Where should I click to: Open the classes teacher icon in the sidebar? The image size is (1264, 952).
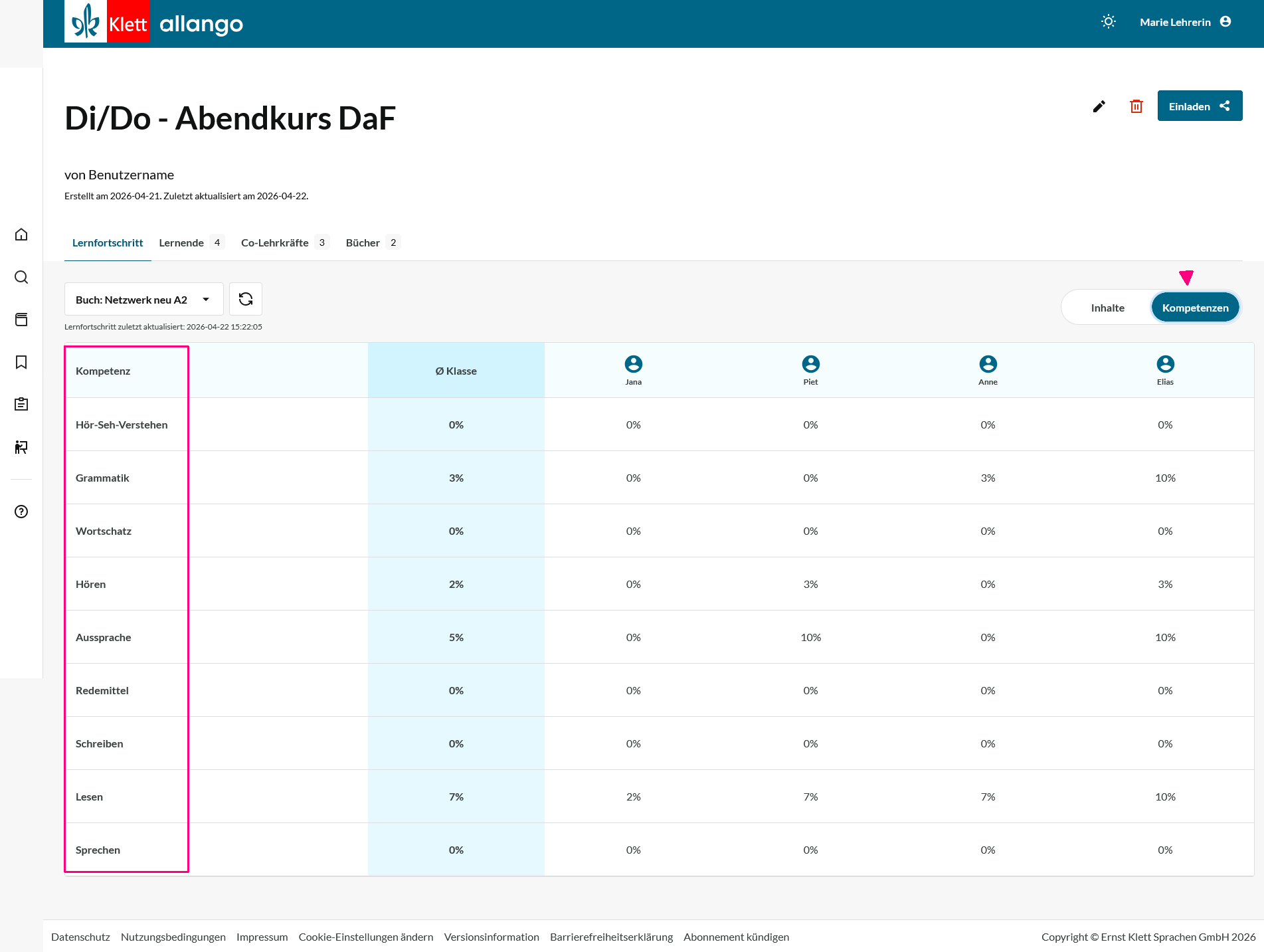click(21, 447)
